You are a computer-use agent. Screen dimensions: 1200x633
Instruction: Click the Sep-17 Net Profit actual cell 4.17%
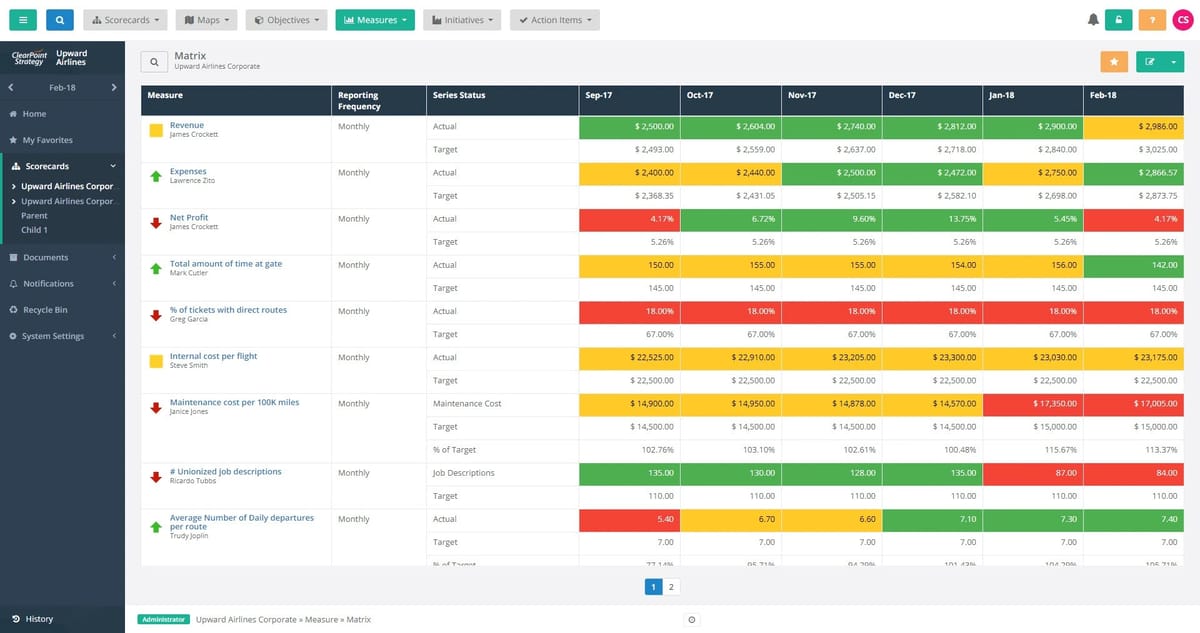629,219
